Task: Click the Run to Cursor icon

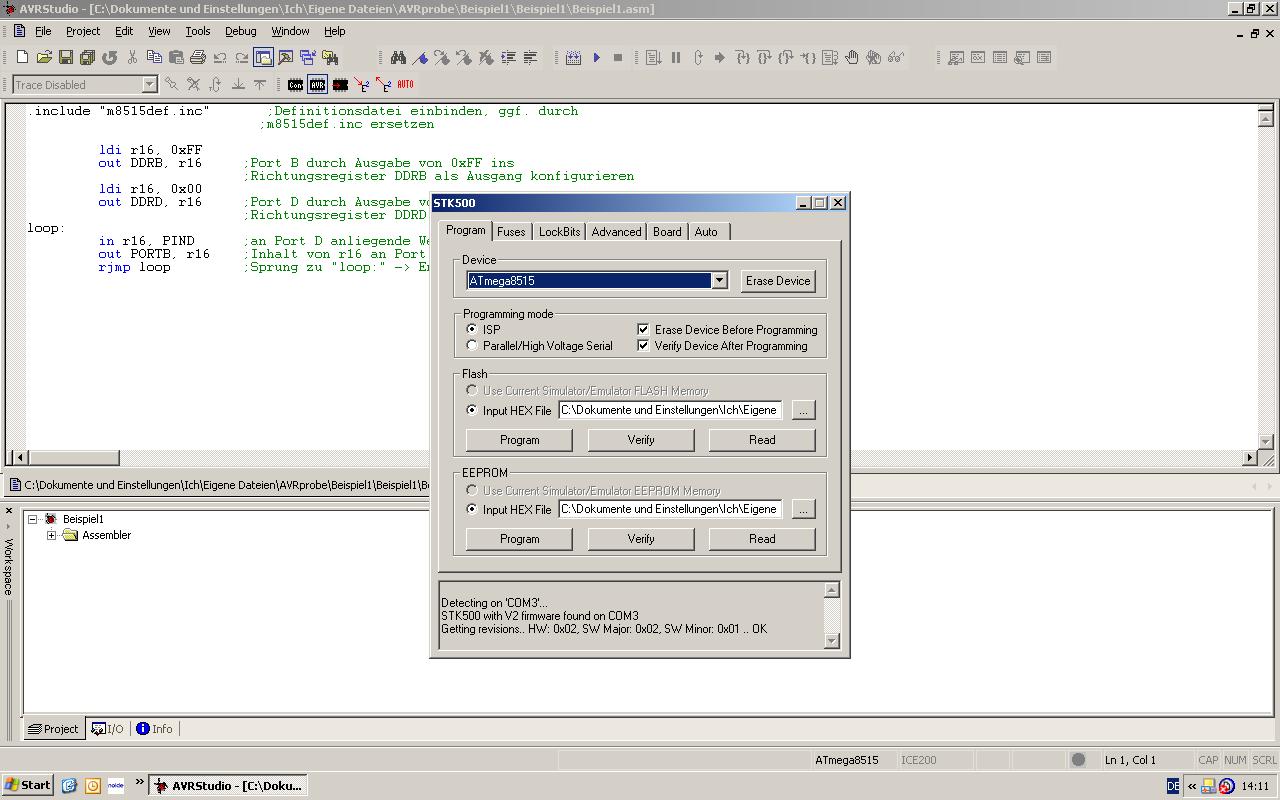Action: click(808, 57)
